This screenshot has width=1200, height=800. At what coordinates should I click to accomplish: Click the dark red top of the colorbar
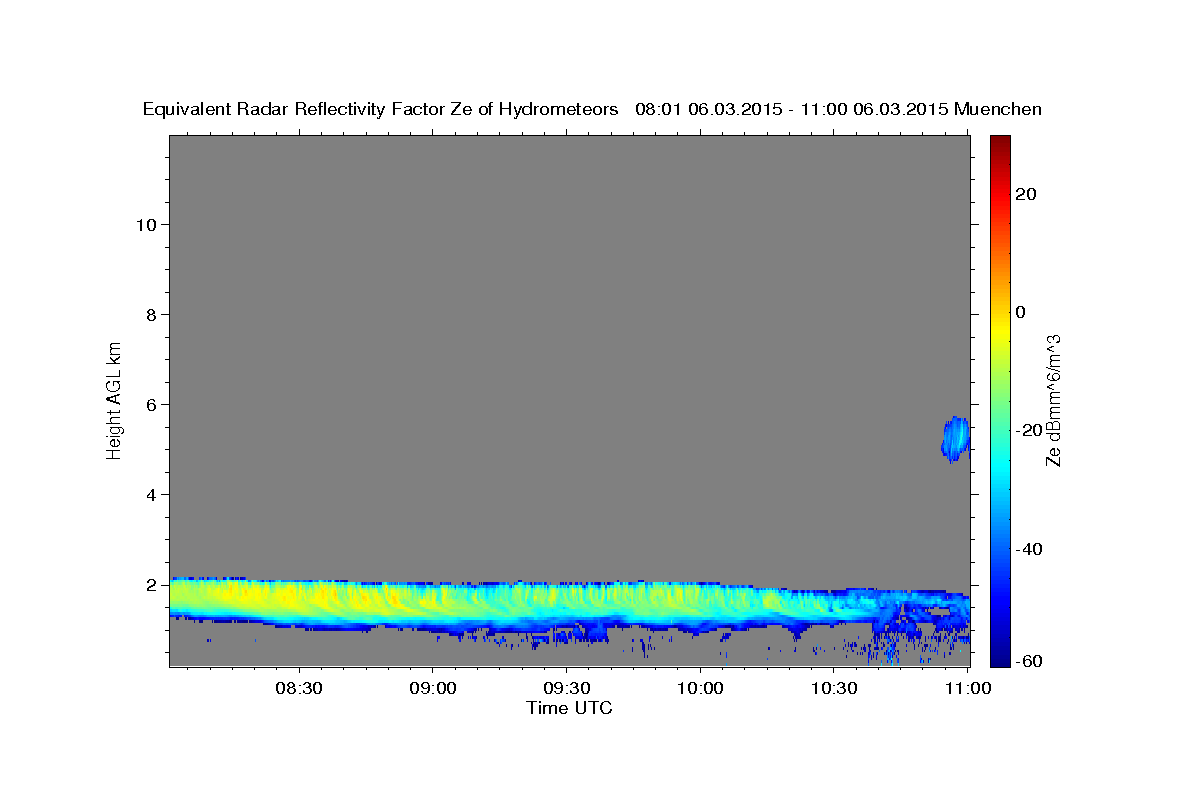tap(1000, 142)
